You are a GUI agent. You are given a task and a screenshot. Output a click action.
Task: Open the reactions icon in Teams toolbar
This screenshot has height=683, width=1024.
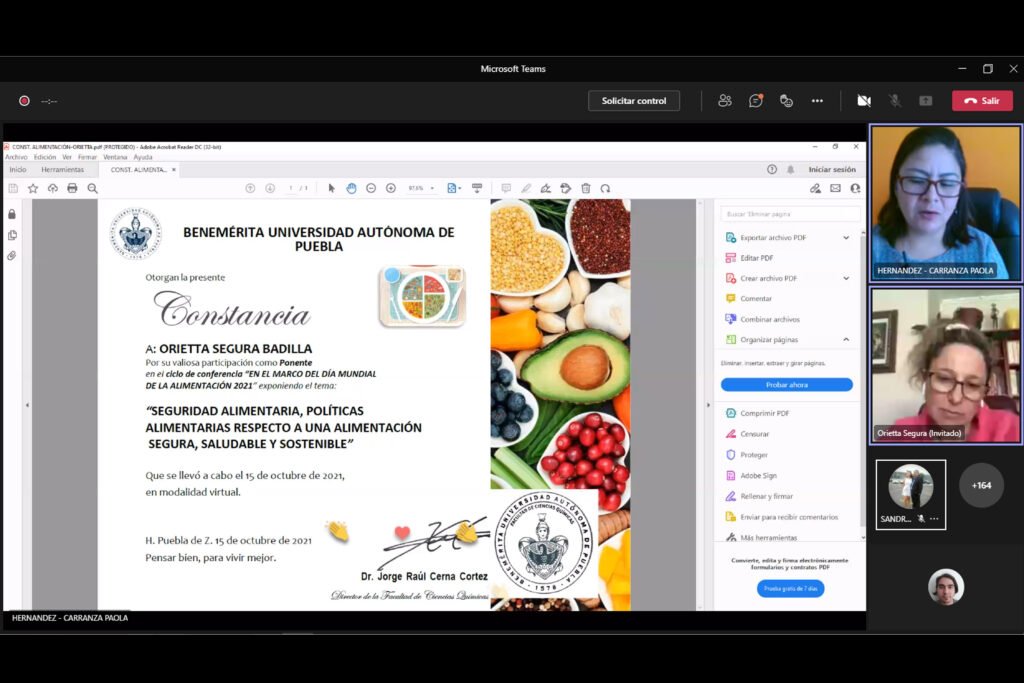pyautogui.click(x=787, y=101)
